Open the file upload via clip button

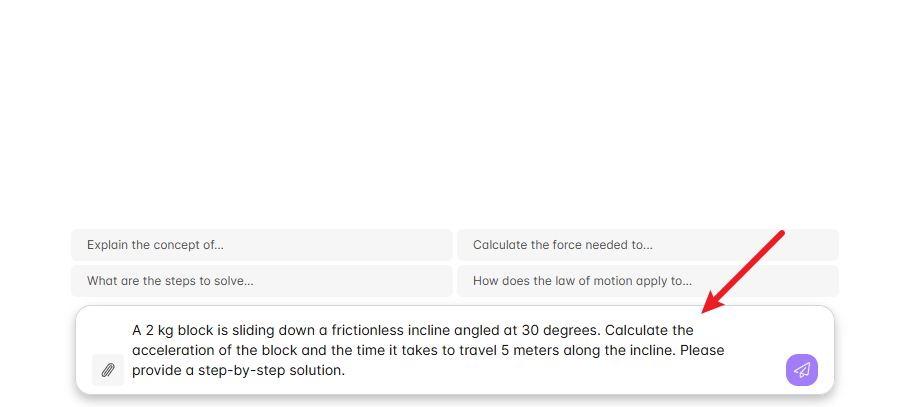(x=108, y=370)
